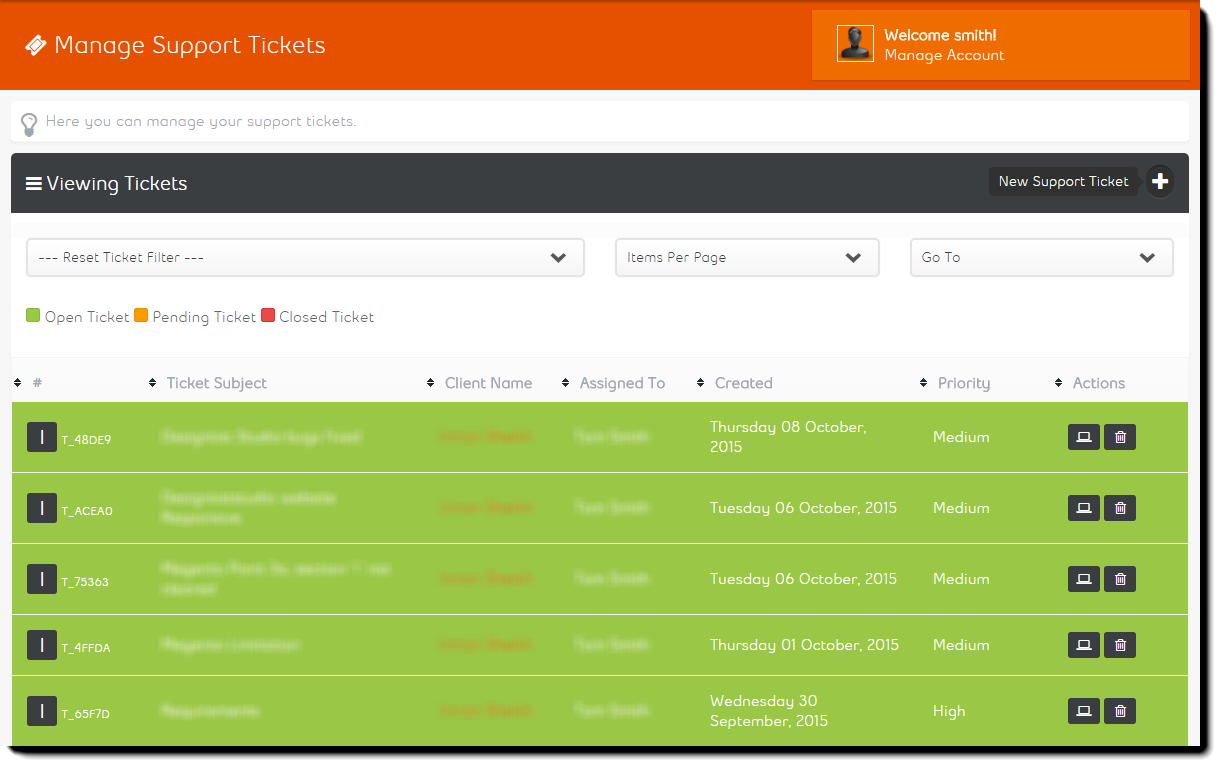1226x772 pixels.
Task: Click the dark square button beside T_48DE9
Action: pyautogui.click(x=42, y=437)
